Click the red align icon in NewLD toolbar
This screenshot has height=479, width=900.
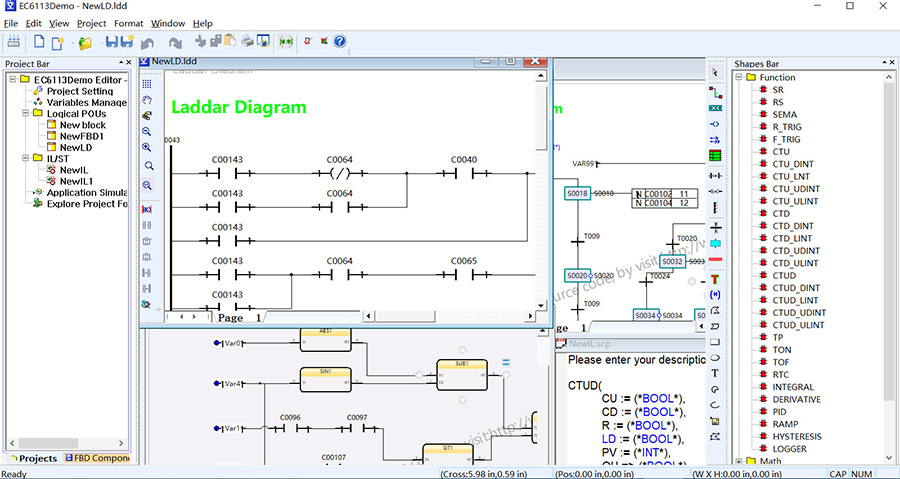147,209
